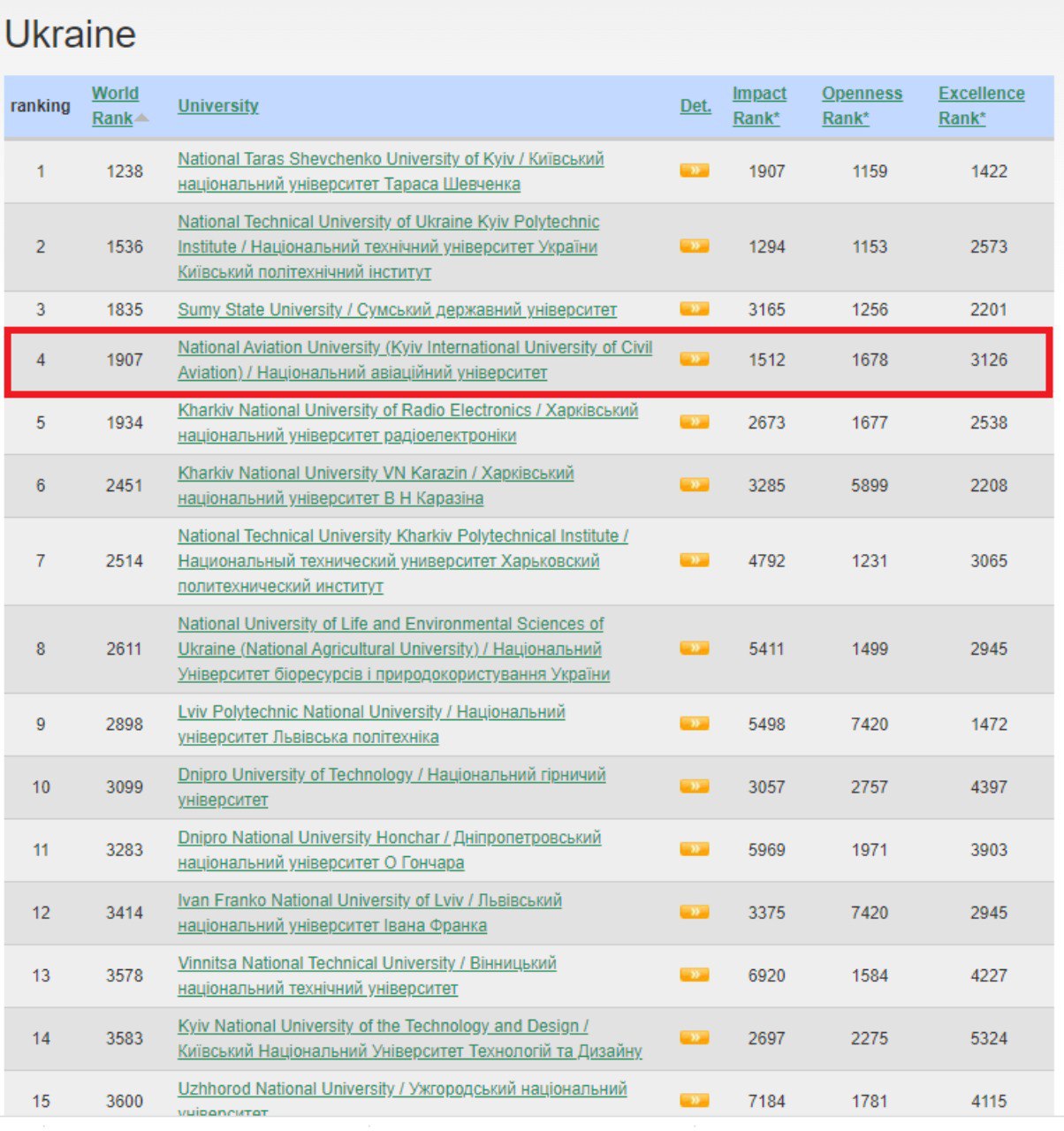Open Kharkiv National University VN Karazin link
1064x1131 pixels.
point(376,485)
